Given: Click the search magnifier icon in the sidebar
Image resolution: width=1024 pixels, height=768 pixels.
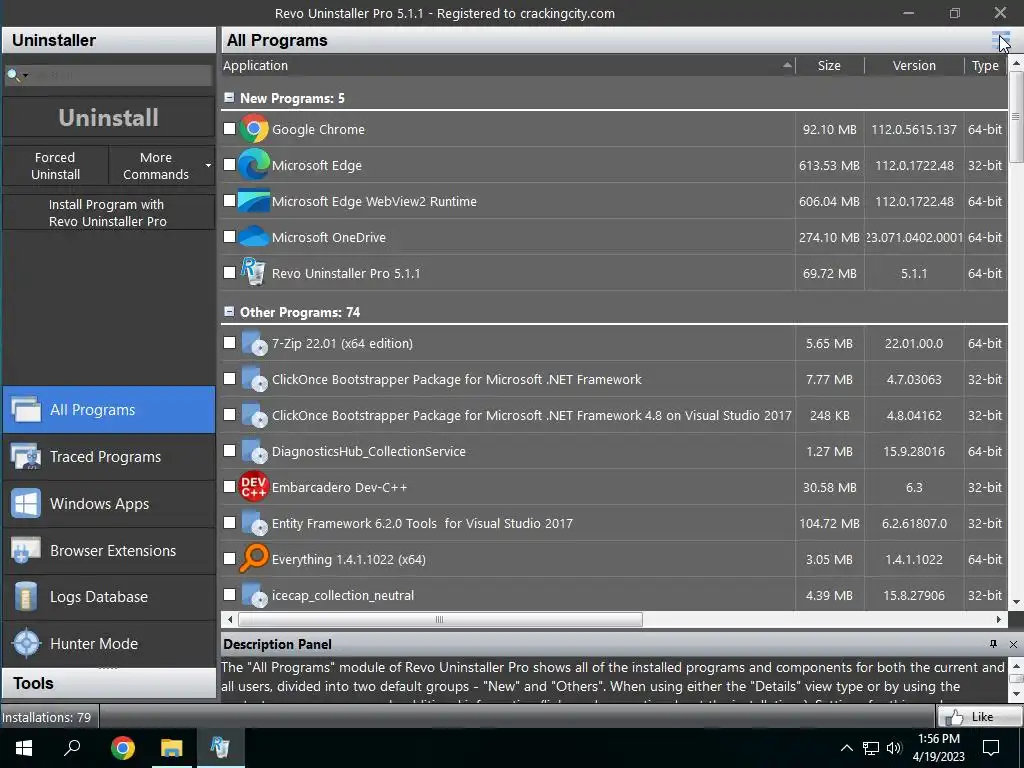Looking at the screenshot, I should (12, 75).
